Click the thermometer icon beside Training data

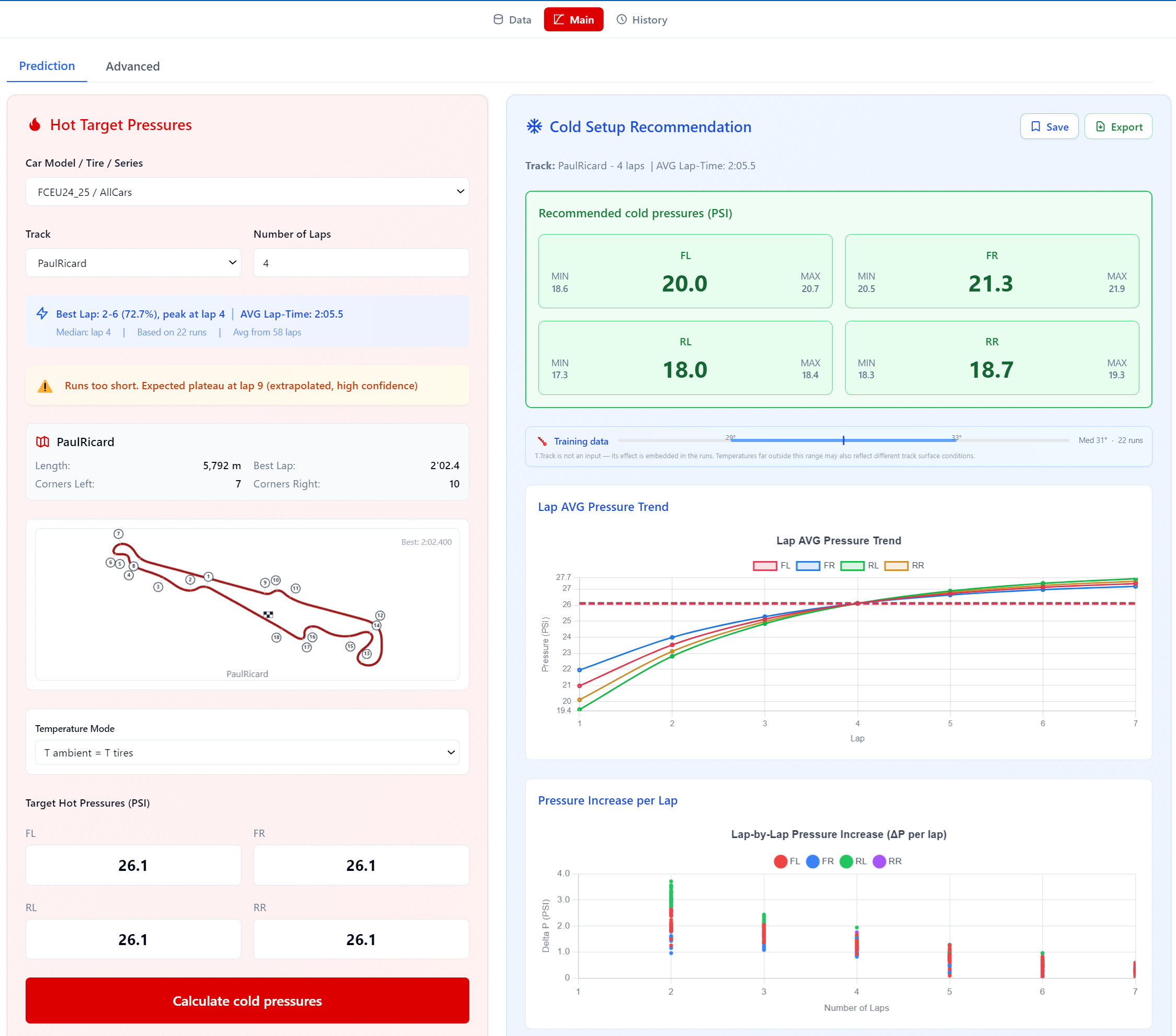click(x=542, y=441)
